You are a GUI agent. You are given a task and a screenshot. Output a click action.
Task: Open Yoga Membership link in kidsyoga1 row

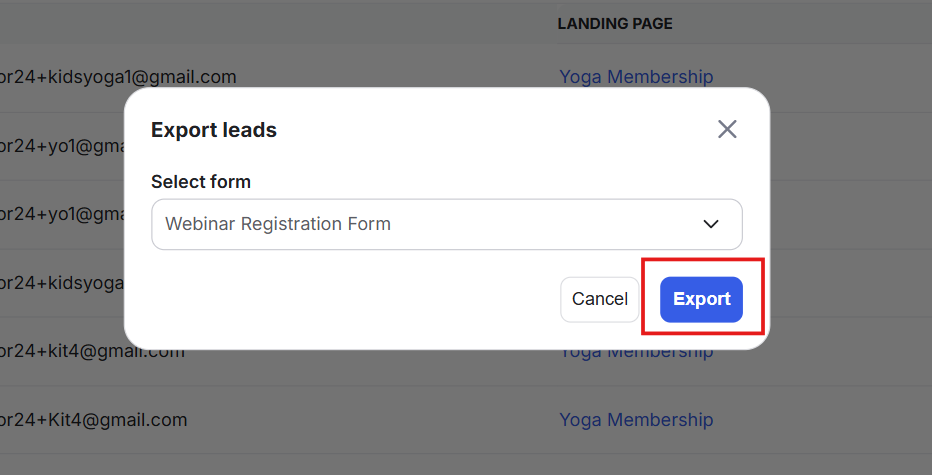coord(636,77)
